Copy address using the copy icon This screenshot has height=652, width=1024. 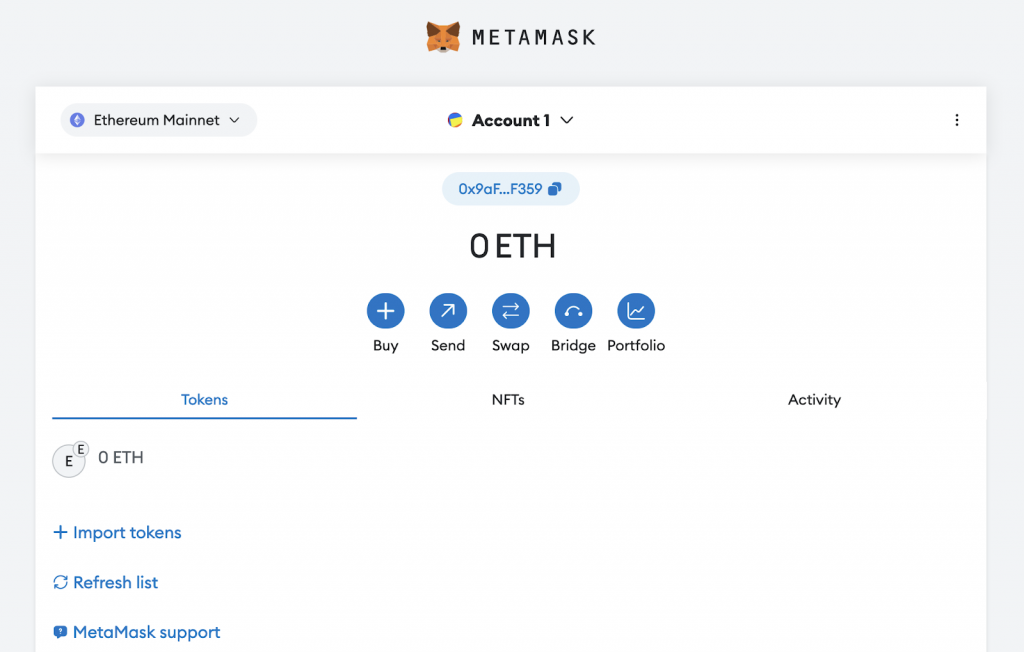coord(555,188)
